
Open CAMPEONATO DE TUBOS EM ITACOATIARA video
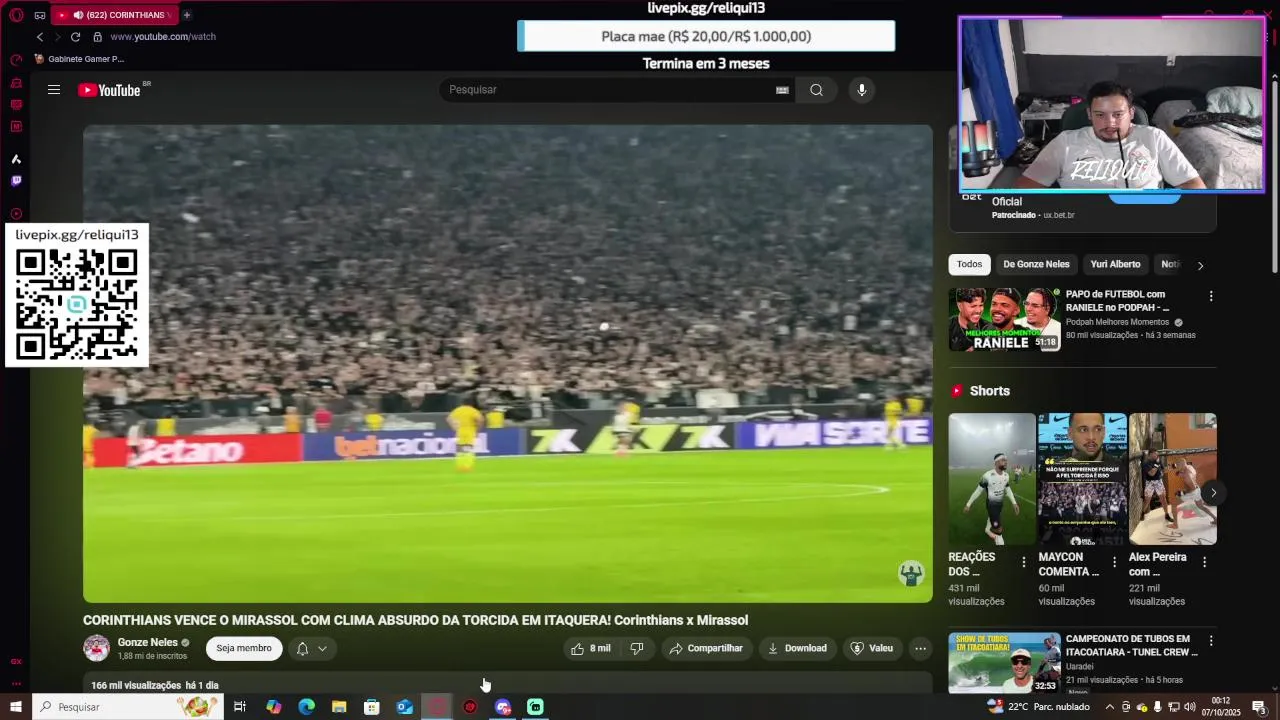pos(1004,663)
